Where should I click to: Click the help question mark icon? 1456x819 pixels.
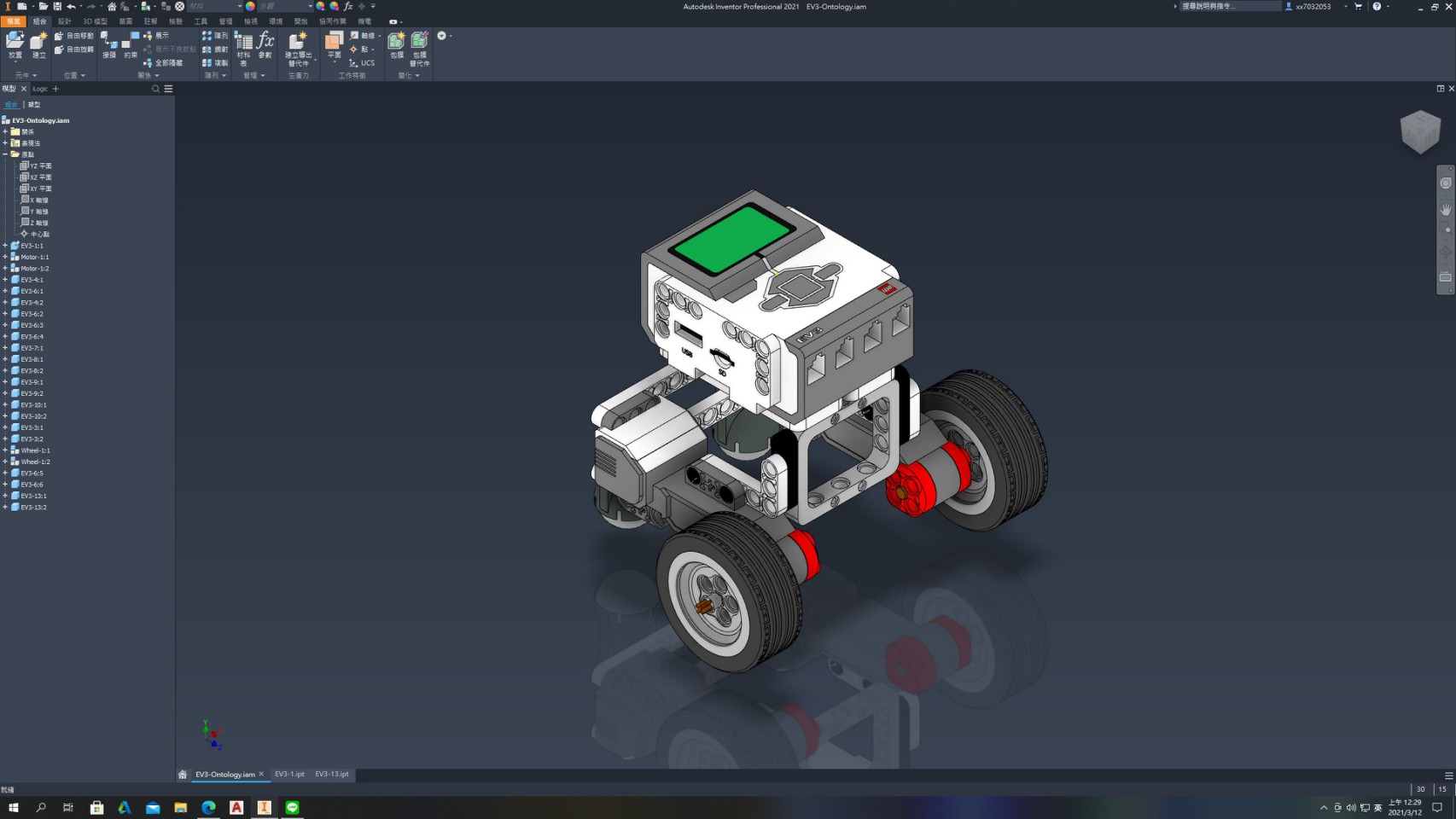tap(1377, 6)
